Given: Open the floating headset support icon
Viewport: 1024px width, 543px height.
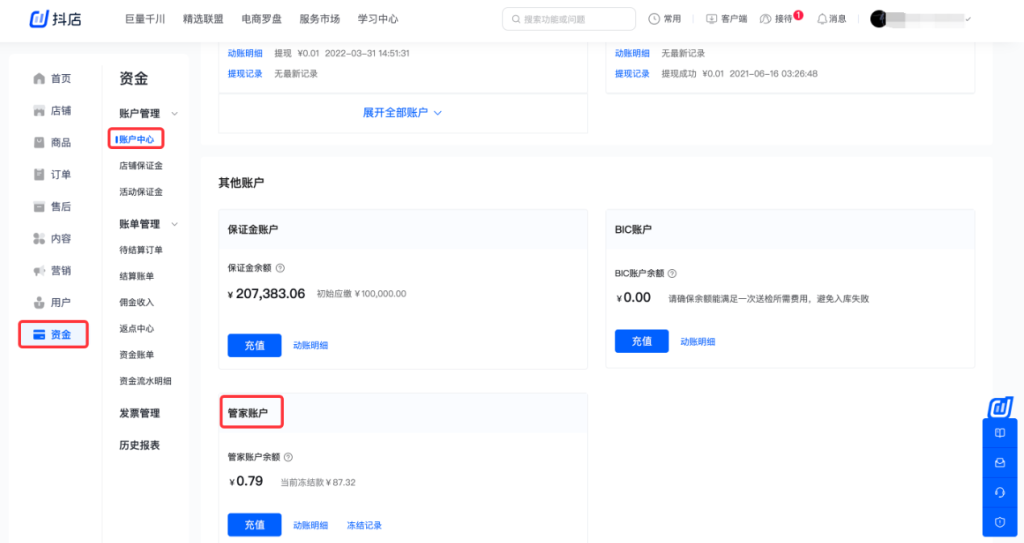Looking at the screenshot, I should (999, 492).
